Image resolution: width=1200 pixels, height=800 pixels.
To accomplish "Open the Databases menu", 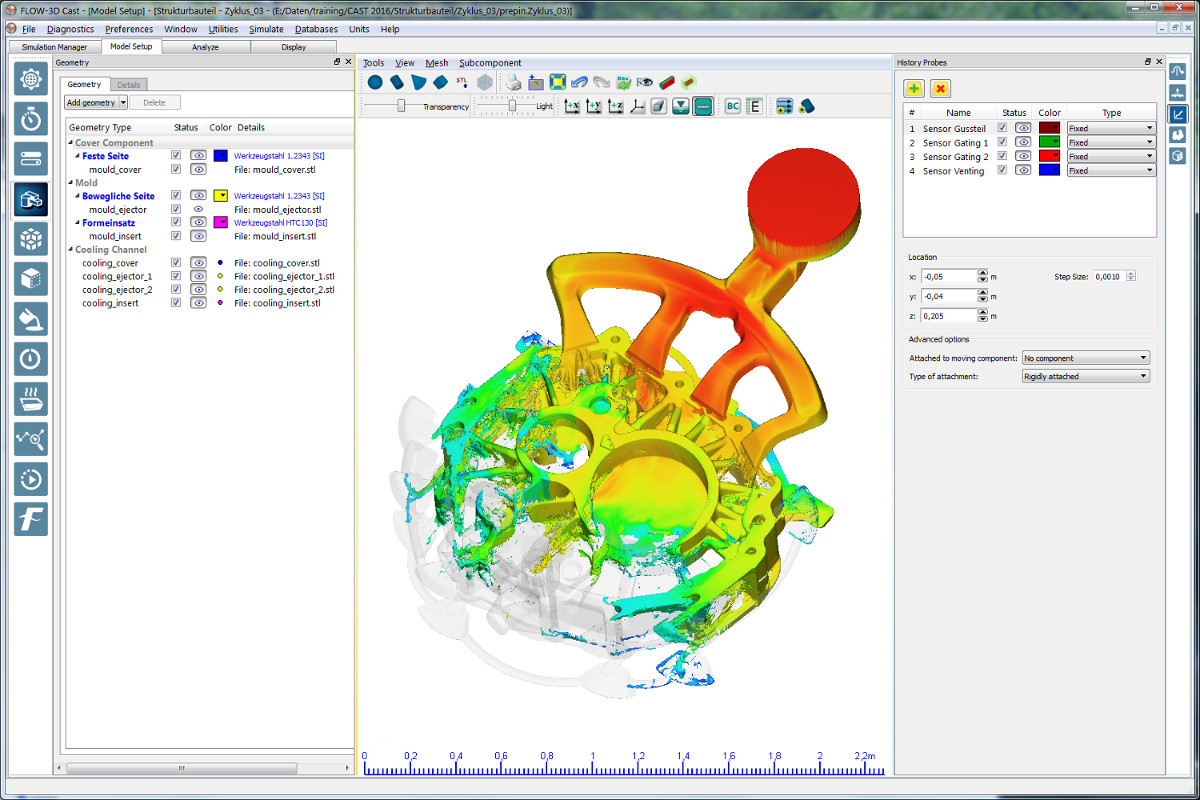I will 316,29.
